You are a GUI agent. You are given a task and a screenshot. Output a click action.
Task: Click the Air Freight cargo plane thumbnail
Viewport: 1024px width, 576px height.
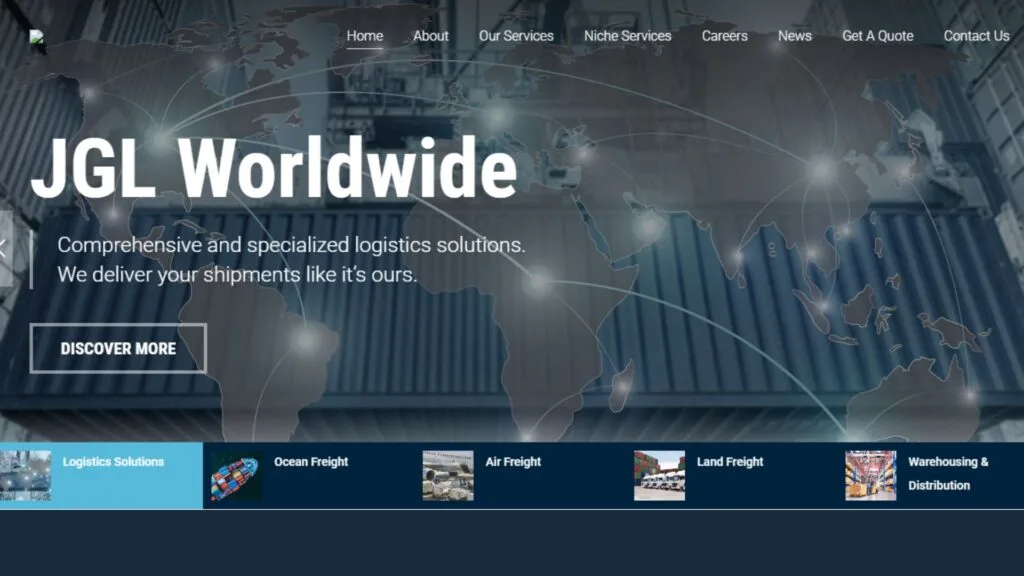tap(448, 477)
